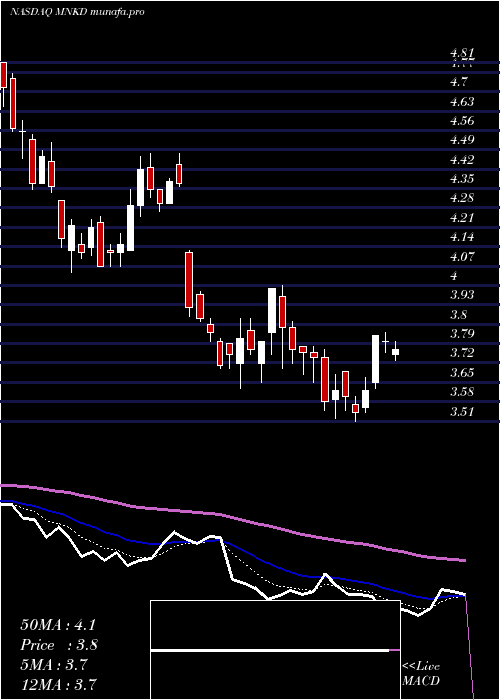This screenshot has width=500, height=700.
Task: Click the first red candlestick at chart top-left
Action: tap(4, 75)
